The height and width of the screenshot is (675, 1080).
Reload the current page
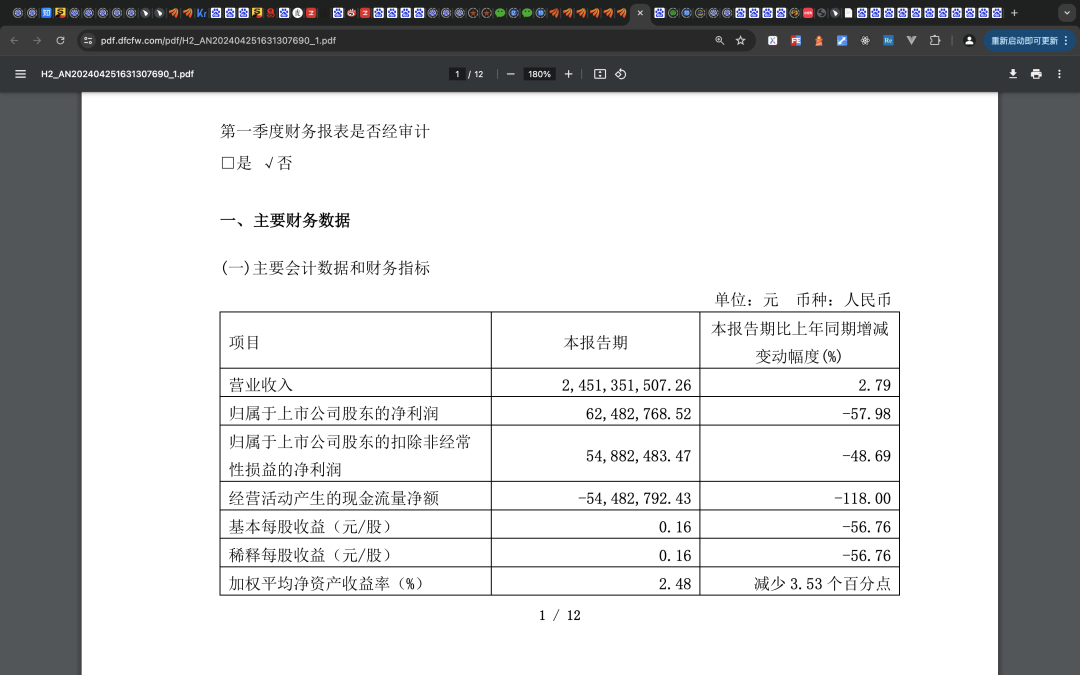coord(61,41)
